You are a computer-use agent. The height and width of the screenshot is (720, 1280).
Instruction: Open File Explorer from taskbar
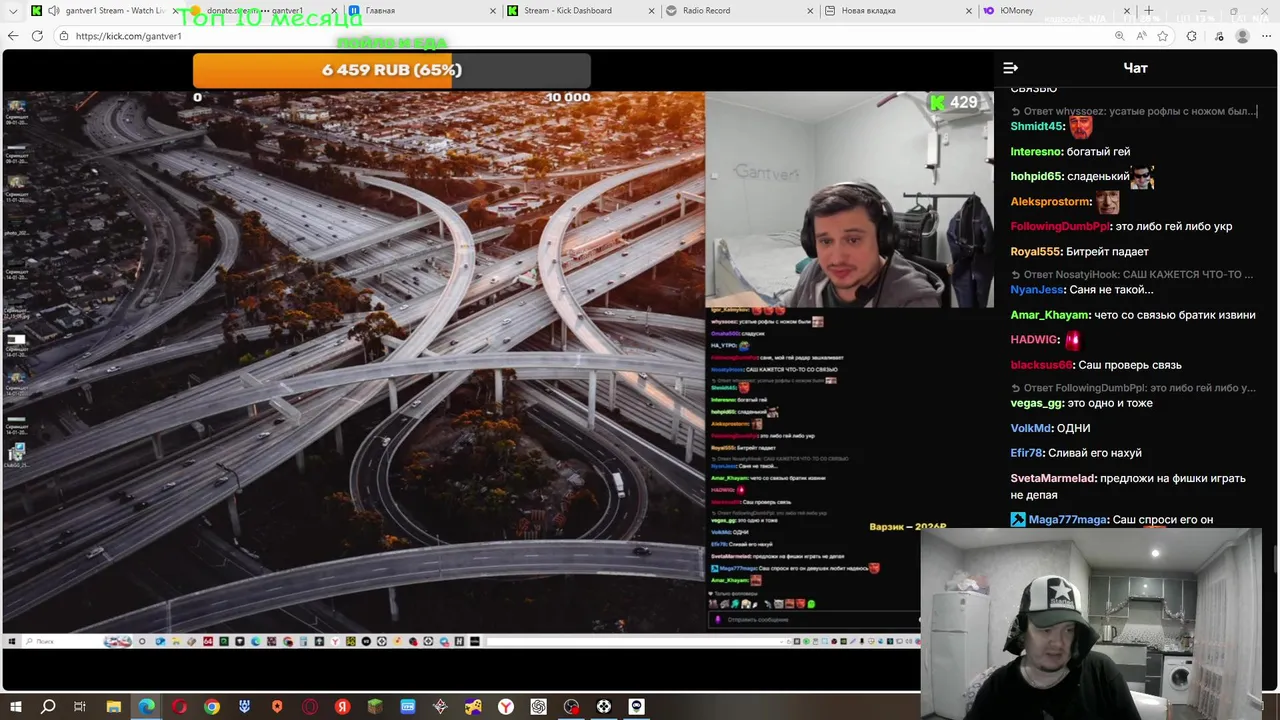pos(114,707)
